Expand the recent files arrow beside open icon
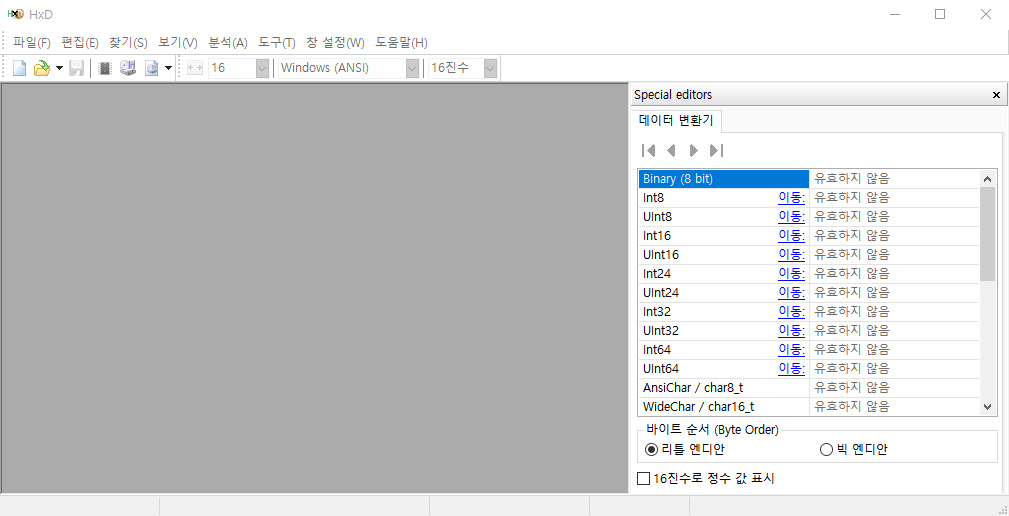1009x516 pixels. click(x=59, y=68)
